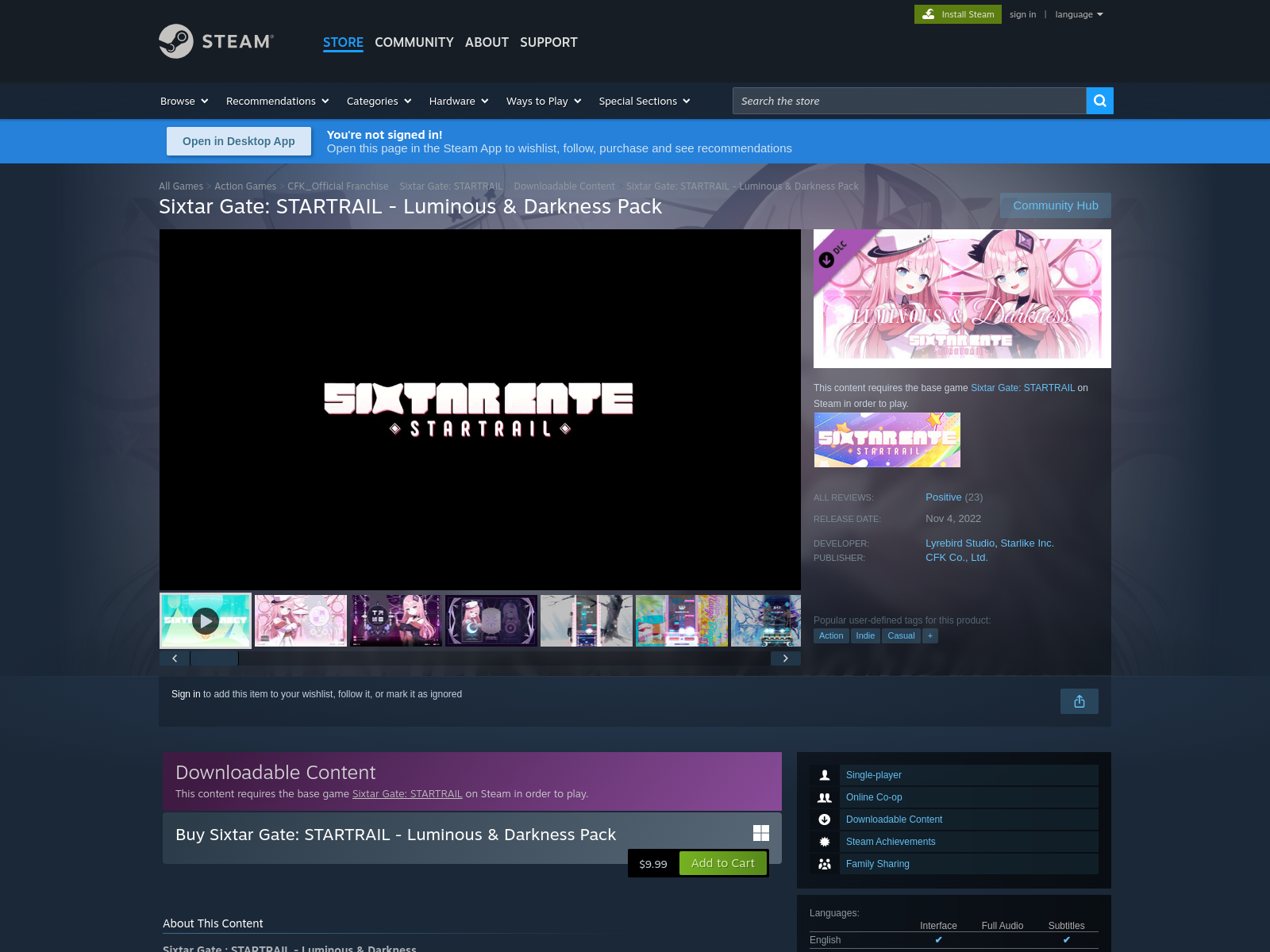Click the Sign in wishlist link
1270x952 pixels.
[186, 694]
